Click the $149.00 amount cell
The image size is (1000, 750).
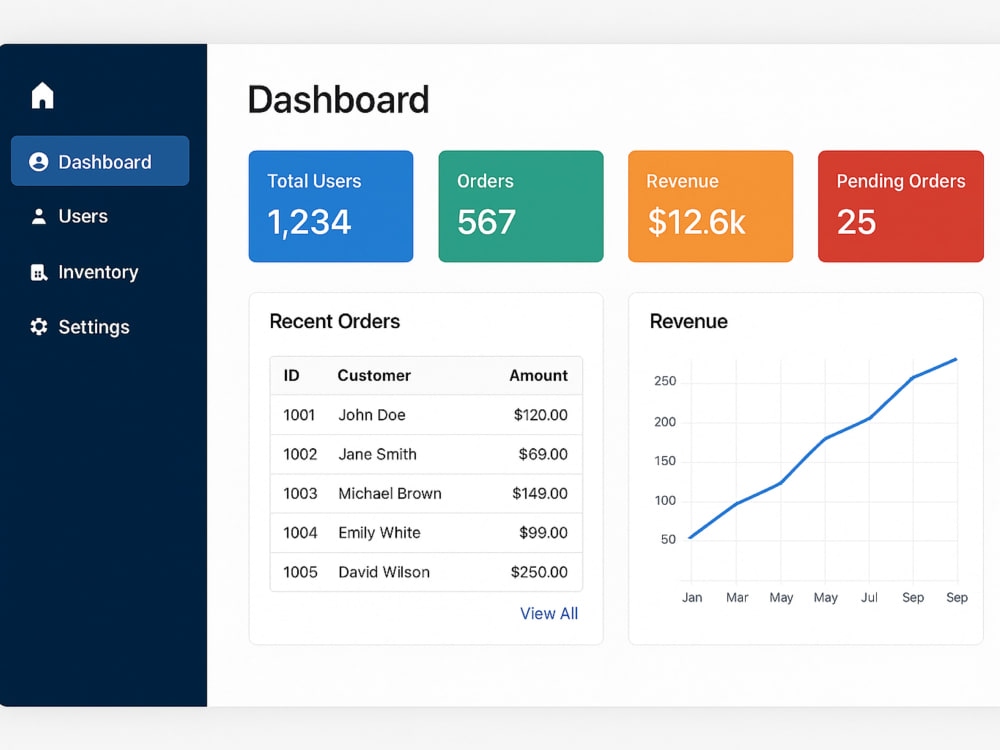click(x=540, y=494)
